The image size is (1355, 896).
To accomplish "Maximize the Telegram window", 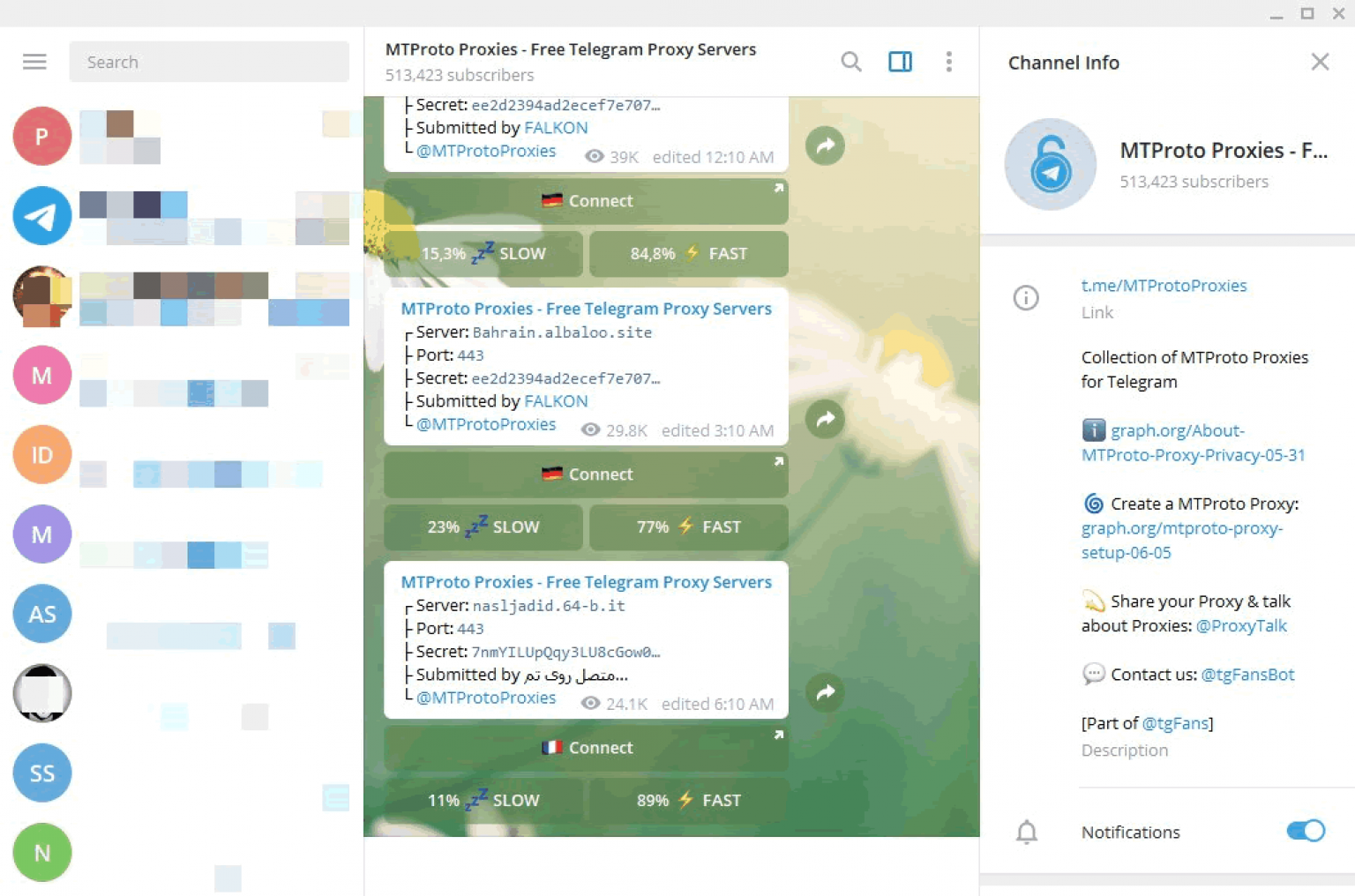I will (x=1307, y=13).
